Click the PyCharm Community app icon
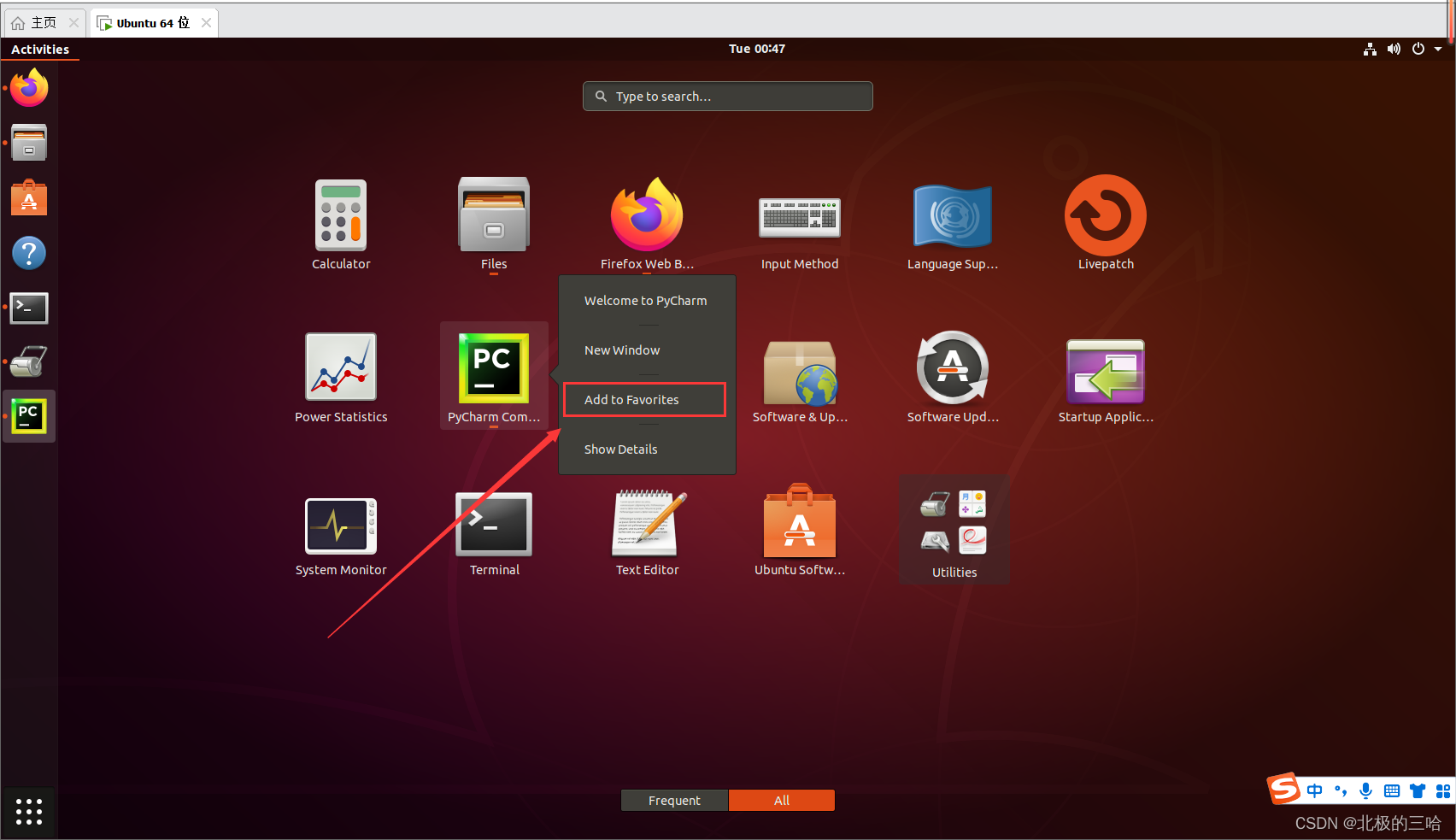This screenshot has width=1456, height=840. pyautogui.click(x=494, y=377)
